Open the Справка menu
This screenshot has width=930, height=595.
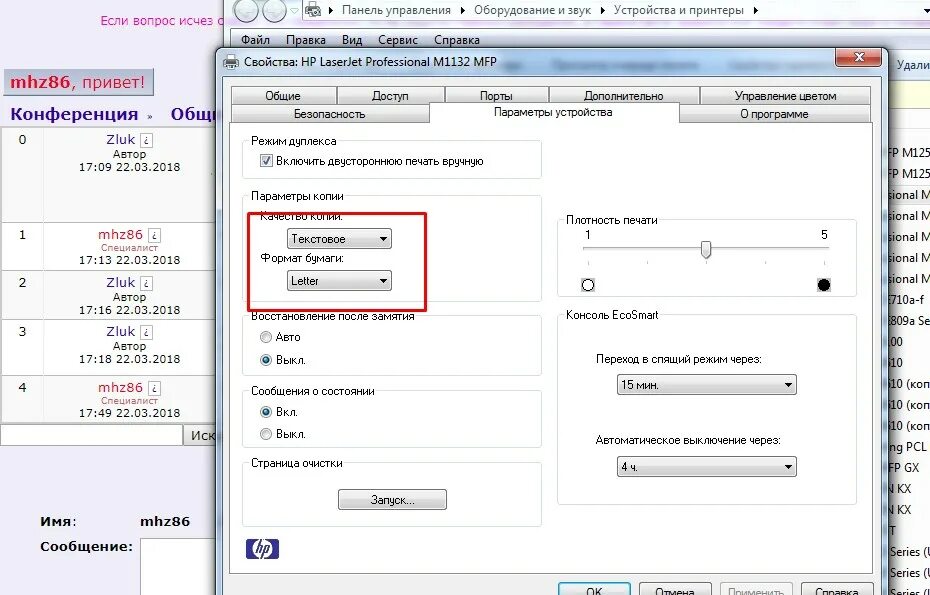click(x=457, y=40)
